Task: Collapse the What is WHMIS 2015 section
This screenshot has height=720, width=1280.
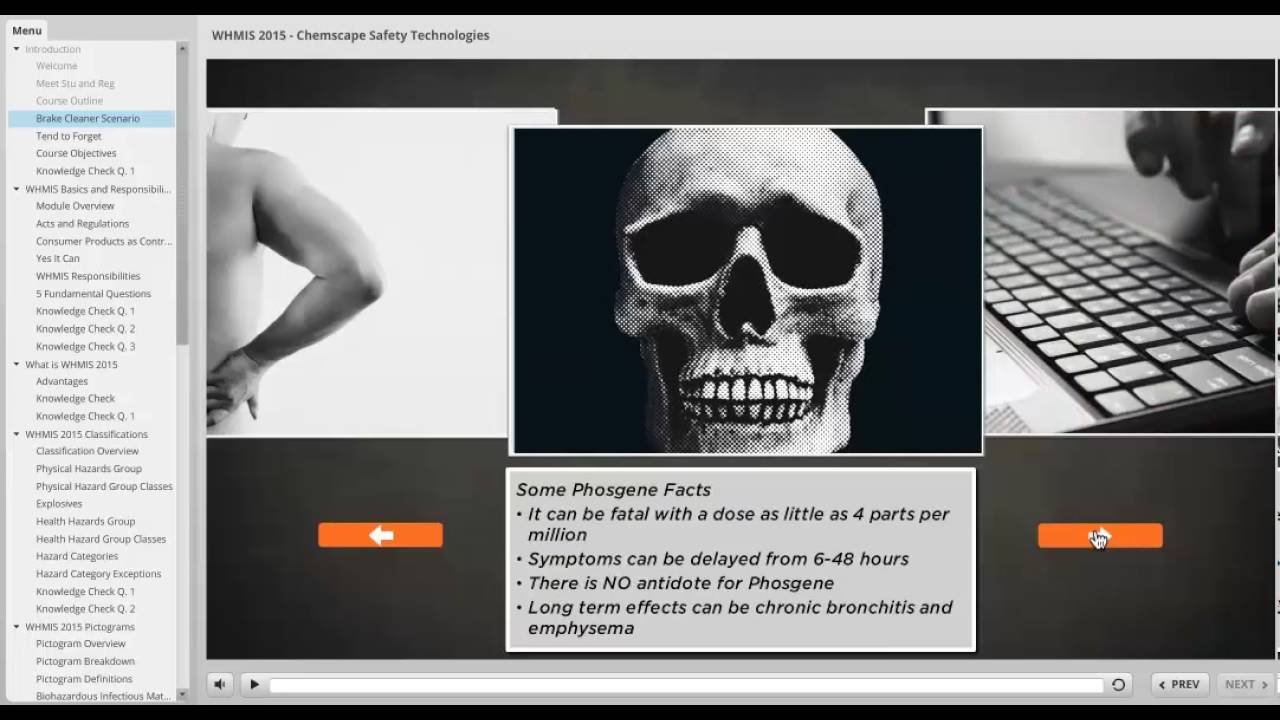Action: [17, 364]
